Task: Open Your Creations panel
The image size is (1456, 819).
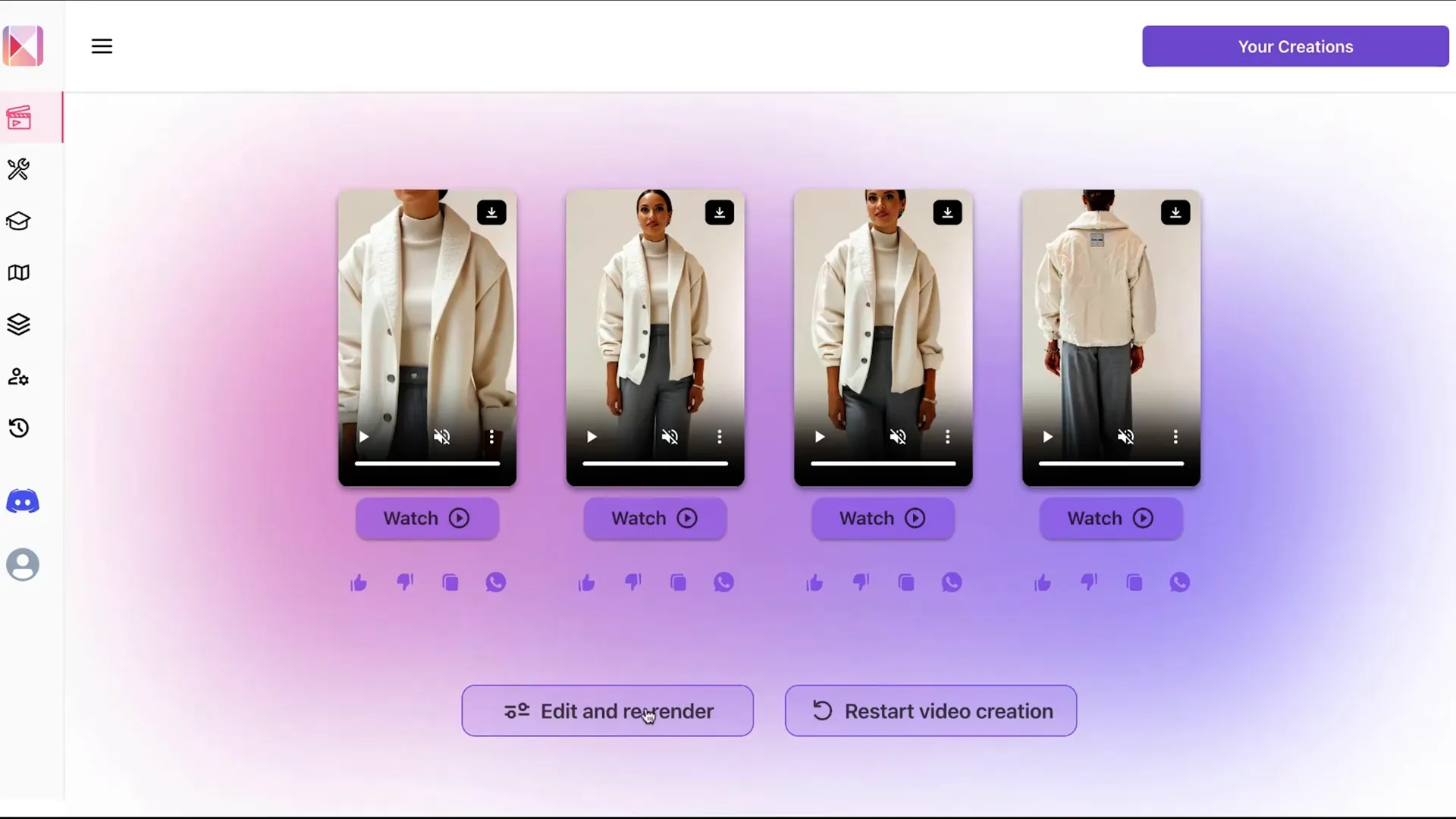Action: [x=1296, y=47]
